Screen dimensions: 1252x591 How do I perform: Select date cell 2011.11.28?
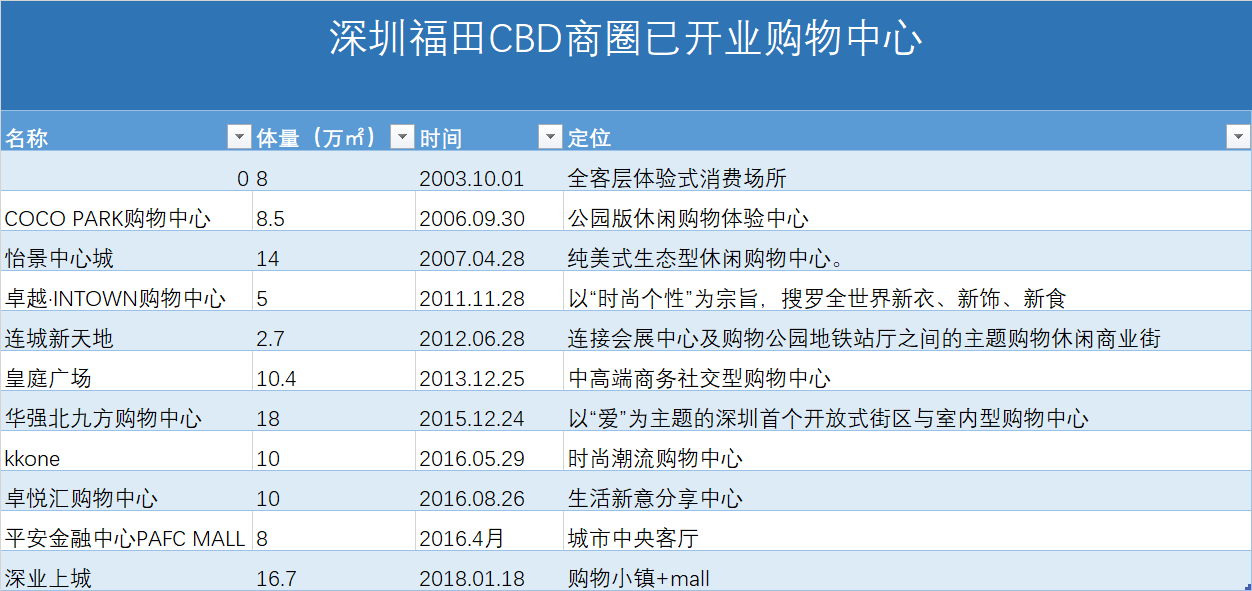[489, 291]
